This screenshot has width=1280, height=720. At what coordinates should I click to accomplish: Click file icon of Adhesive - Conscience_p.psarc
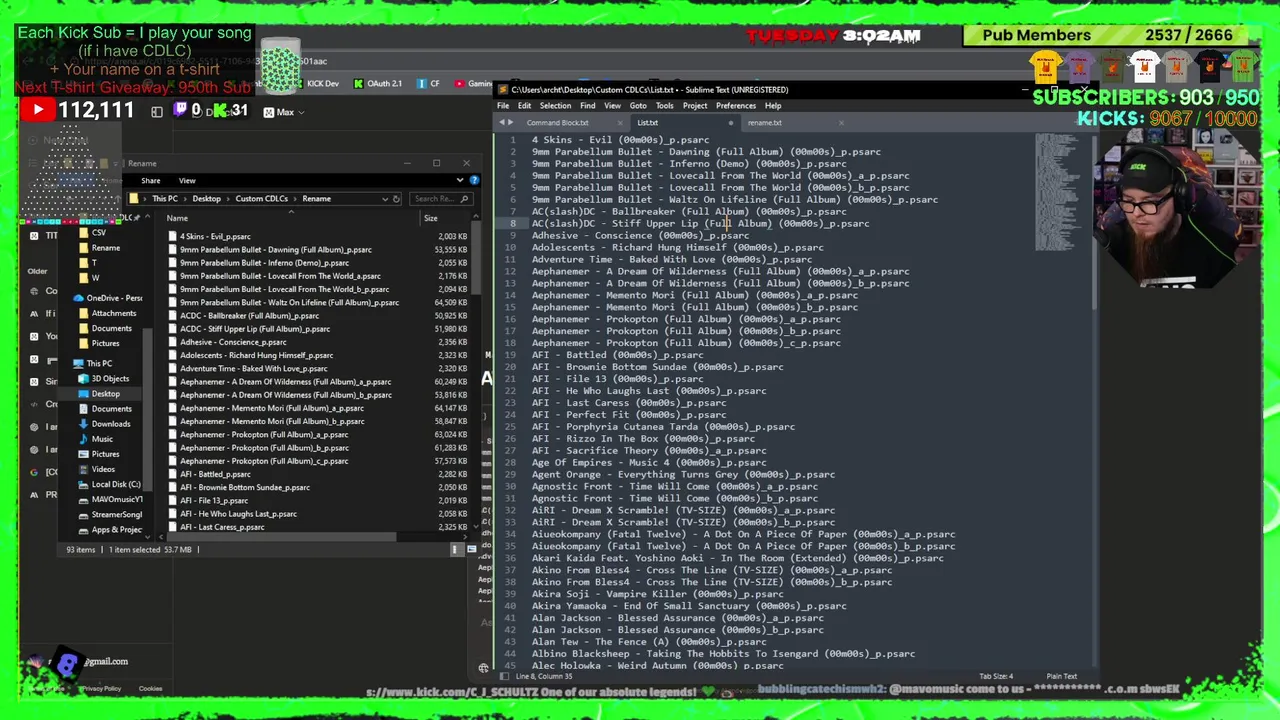[x=173, y=342]
